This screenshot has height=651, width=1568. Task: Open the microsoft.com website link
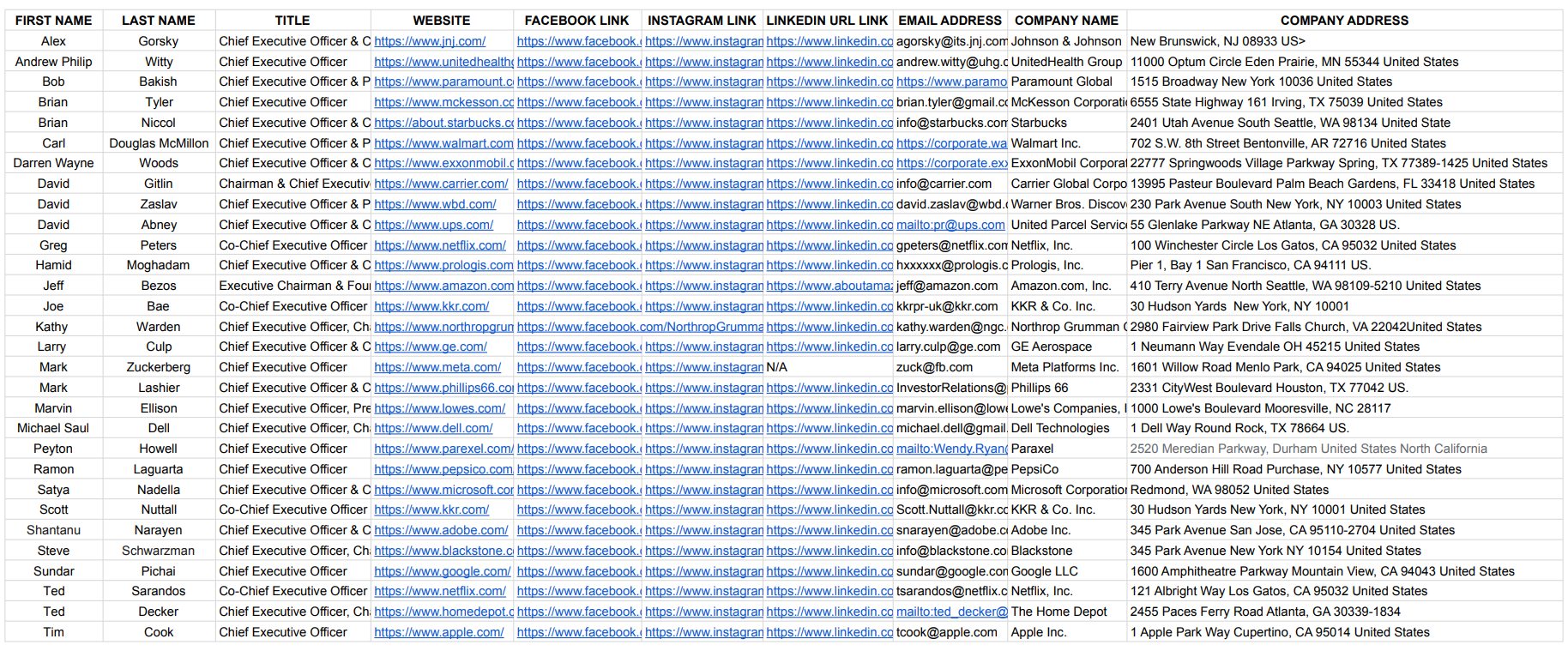[x=443, y=490]
